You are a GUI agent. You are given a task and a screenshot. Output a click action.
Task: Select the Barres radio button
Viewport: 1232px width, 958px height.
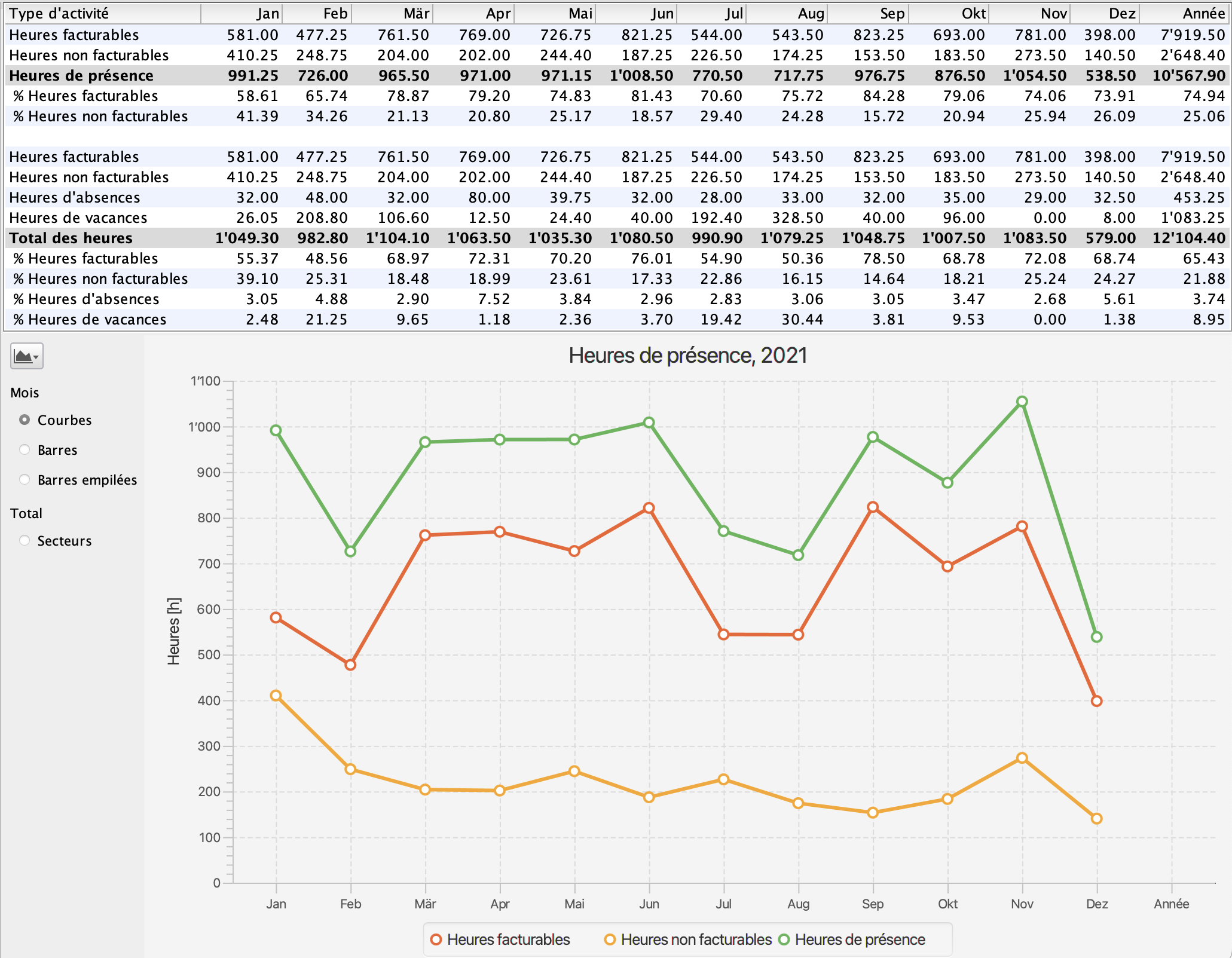click(x=25, y=449)
